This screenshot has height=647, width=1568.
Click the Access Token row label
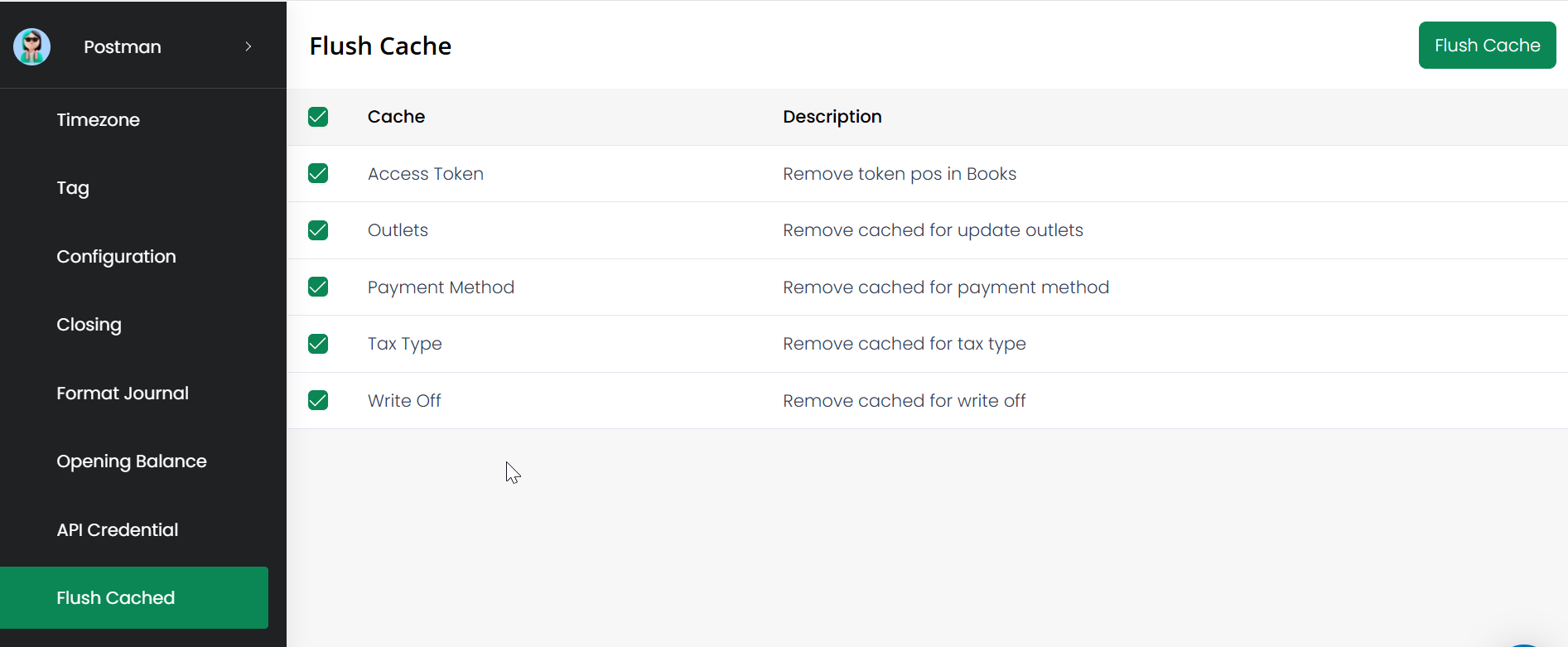[x=426, y=174]
